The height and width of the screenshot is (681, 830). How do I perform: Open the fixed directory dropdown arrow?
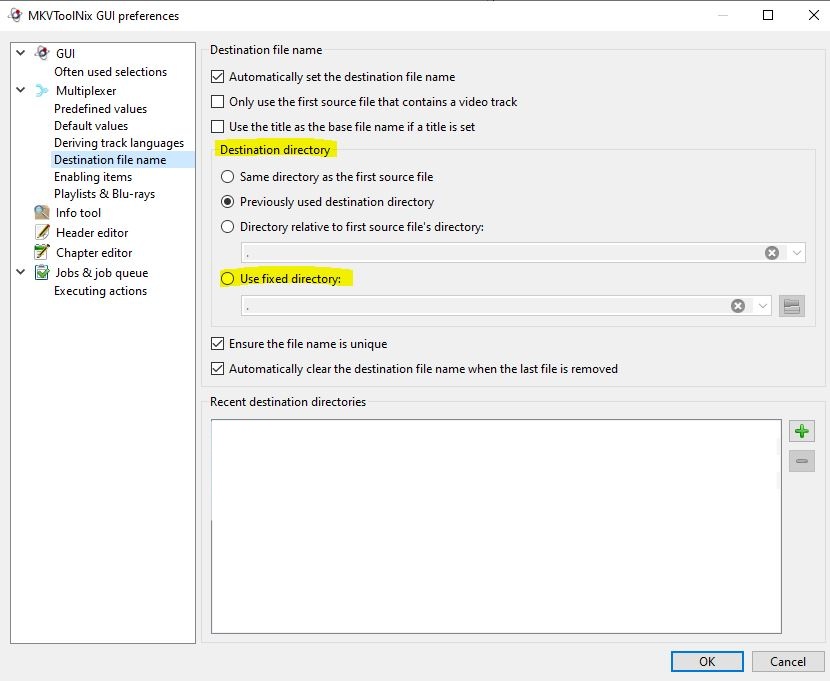point(763,306)
